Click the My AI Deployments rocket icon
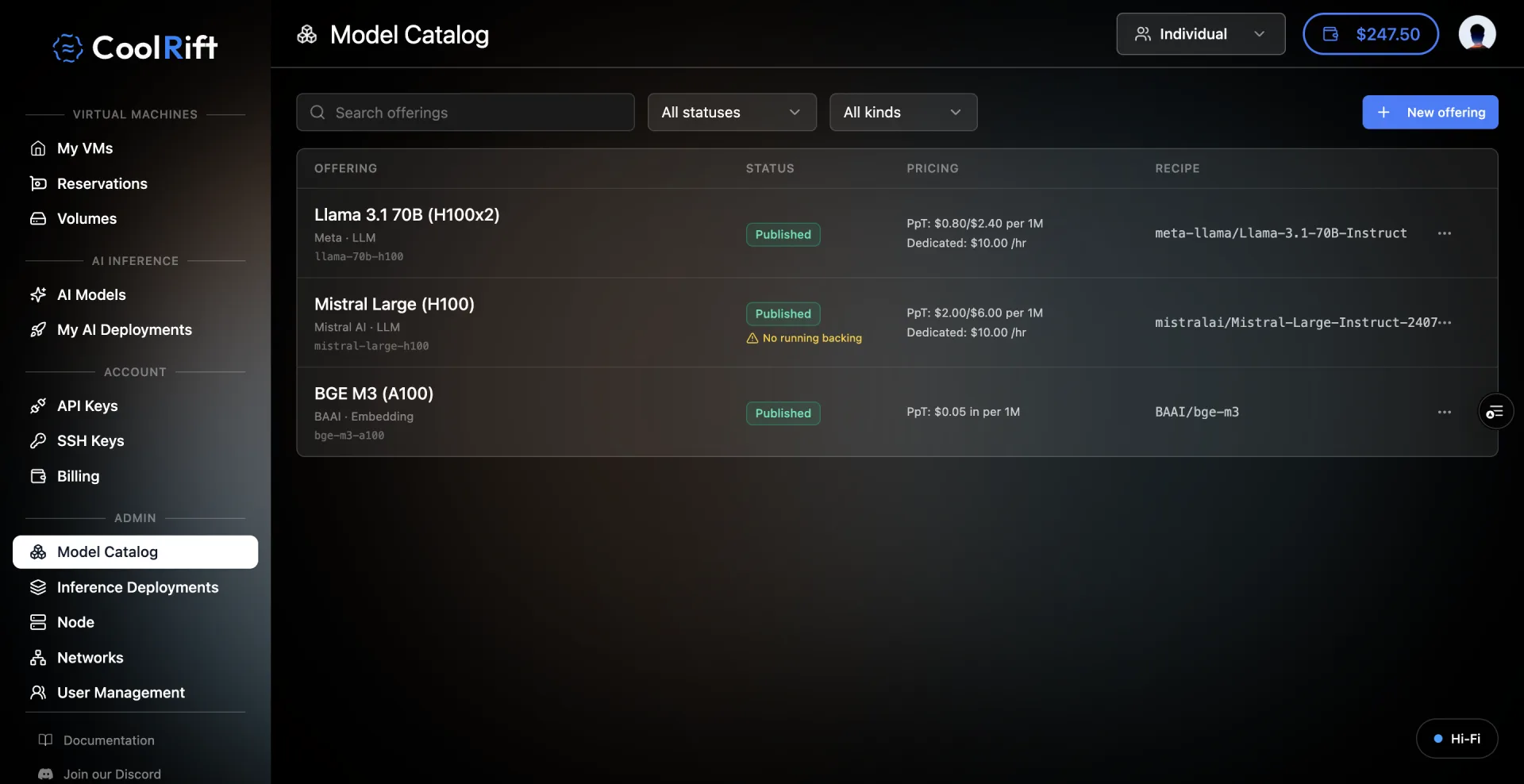This screenshot has width=1524, height=784. tap(38, 329)
